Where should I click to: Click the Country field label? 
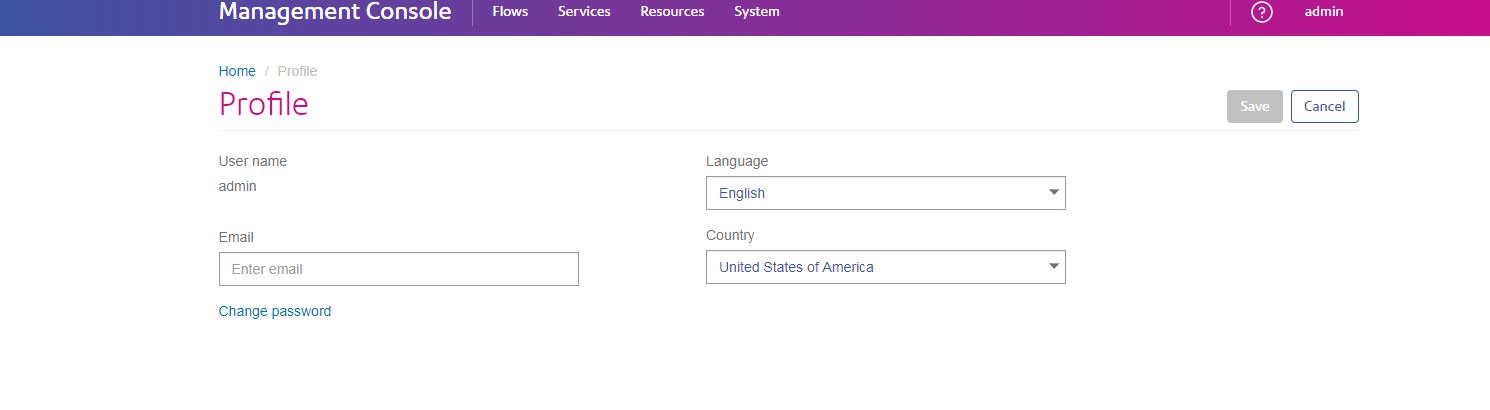pyautogui.click(x=730, y=235)
